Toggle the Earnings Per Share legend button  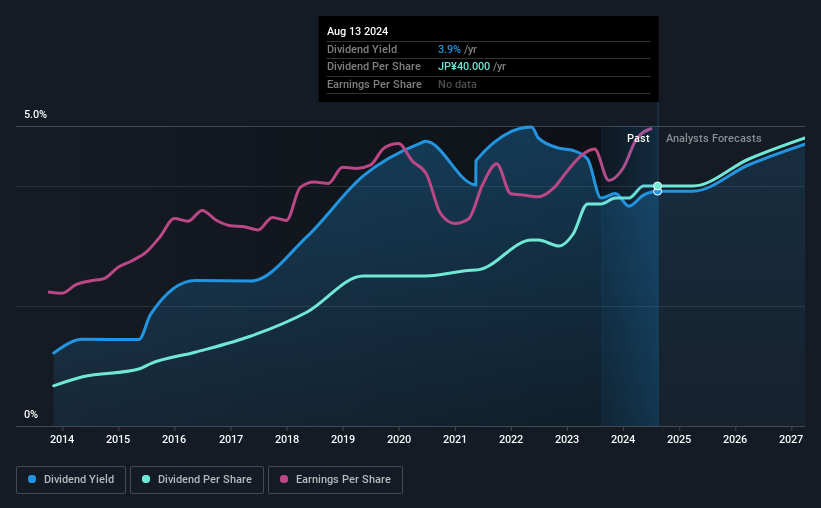click(x=335, y=480)
